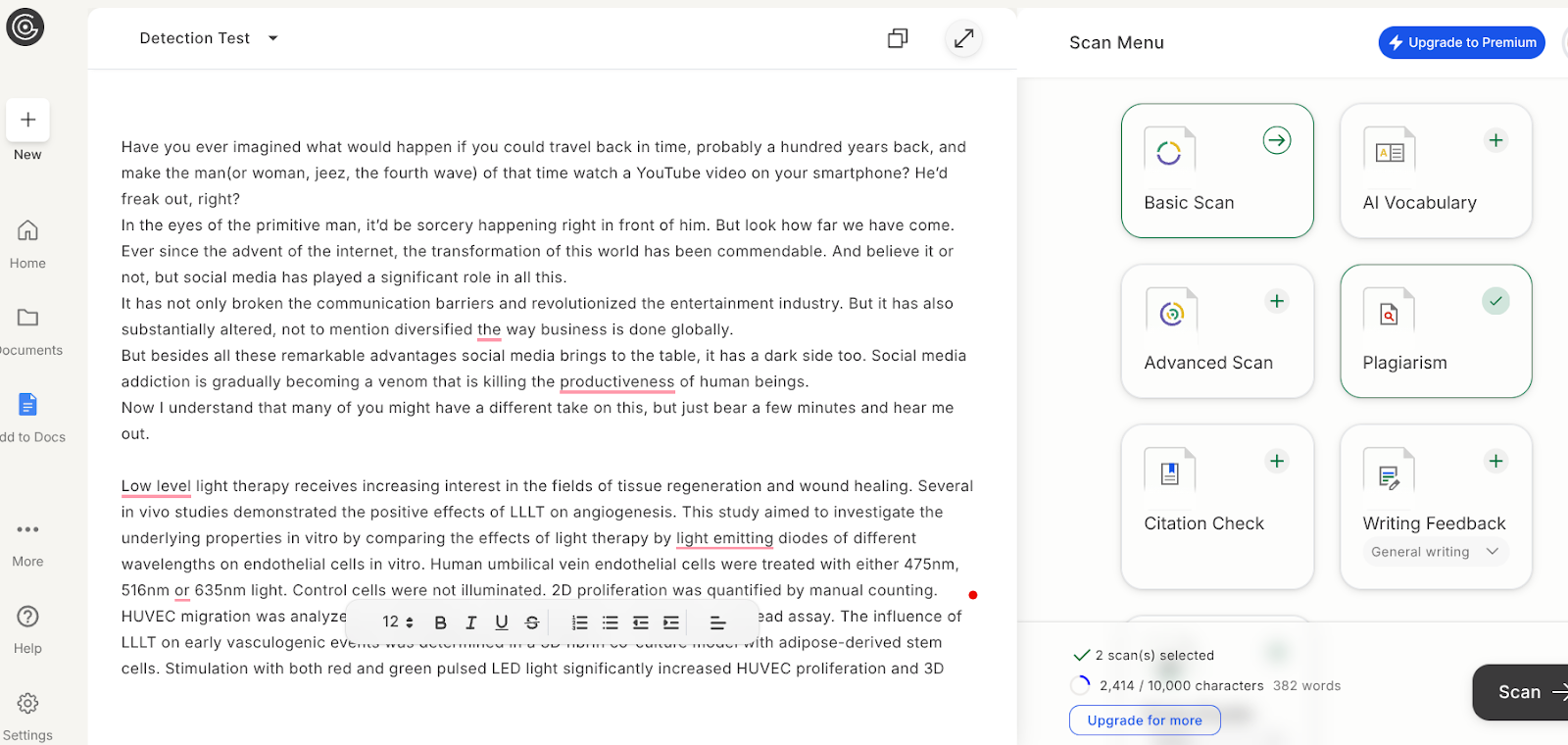Expand editor to full screen
1568x745 pixels.
point(964,38)
